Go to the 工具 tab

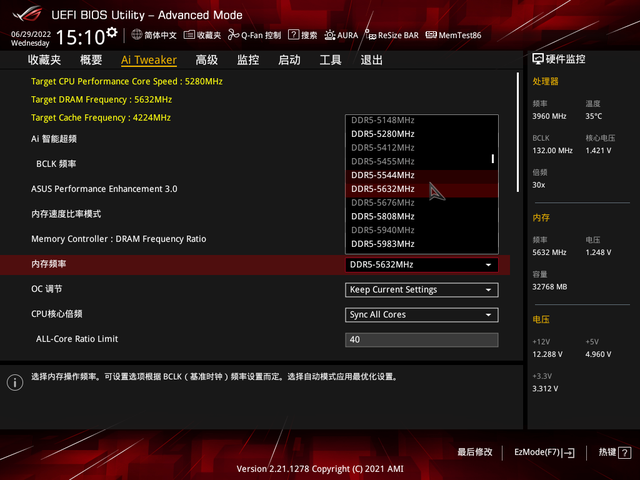coord(330,60)
